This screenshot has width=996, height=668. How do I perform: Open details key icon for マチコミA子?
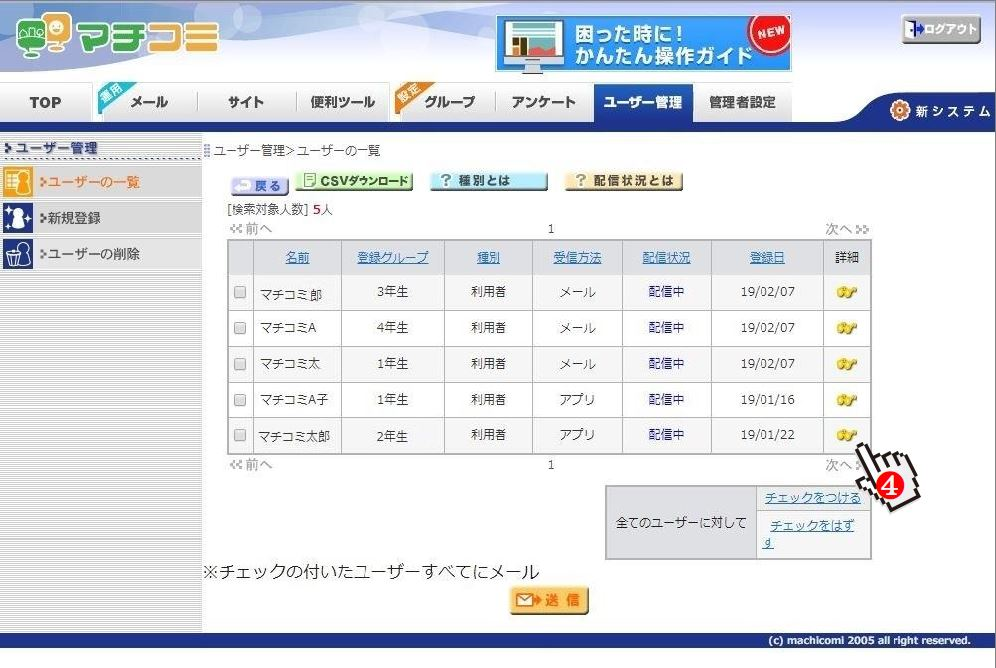(846, 400)
